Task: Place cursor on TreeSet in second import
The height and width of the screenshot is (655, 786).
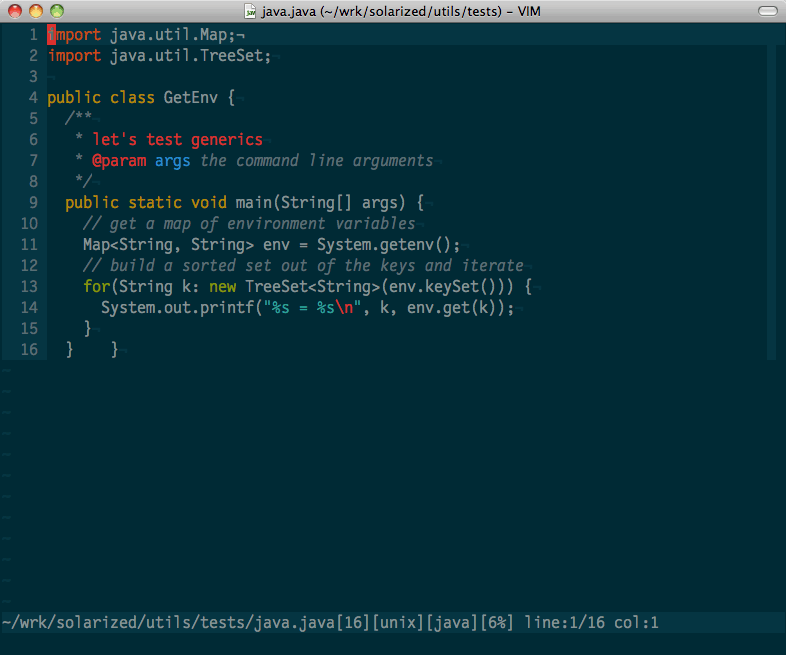Action: coord(235,56)
